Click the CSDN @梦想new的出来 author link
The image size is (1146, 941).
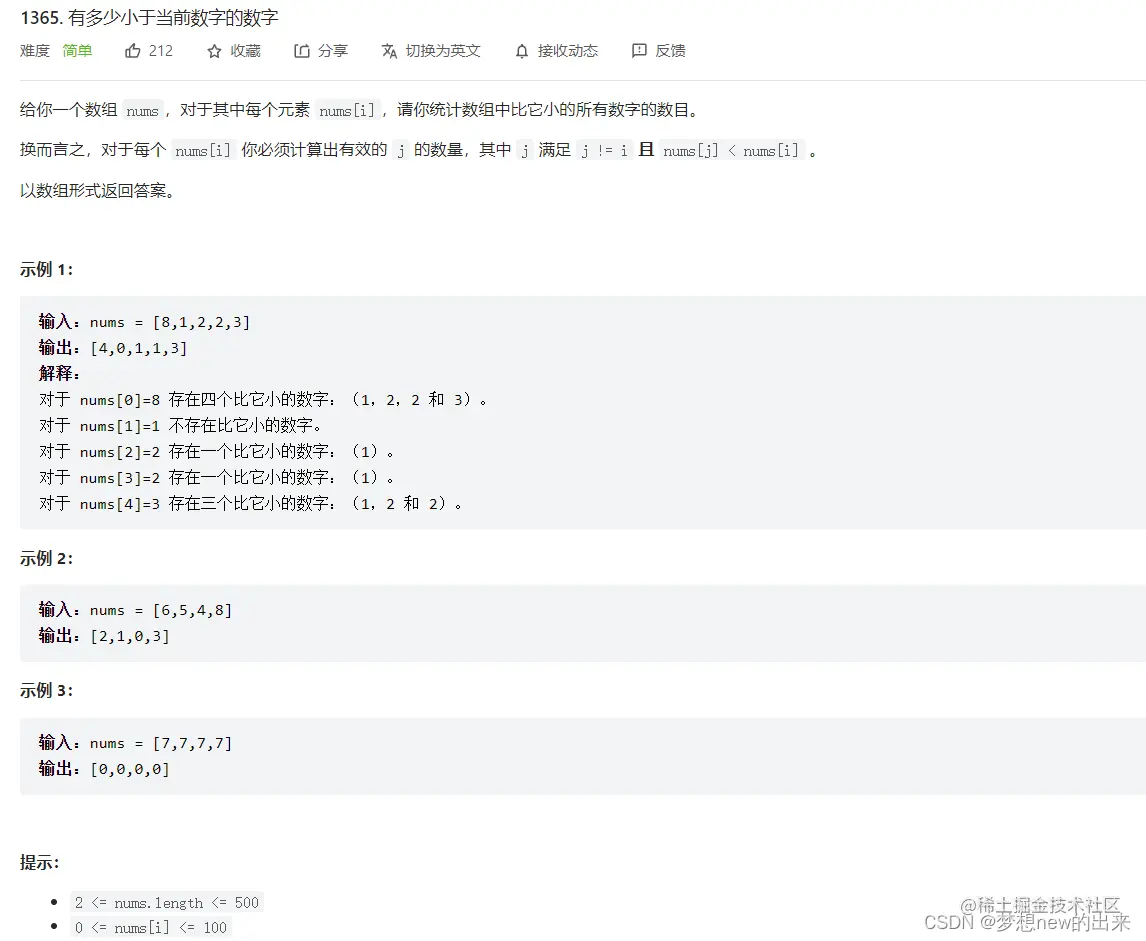point(1029,925)
